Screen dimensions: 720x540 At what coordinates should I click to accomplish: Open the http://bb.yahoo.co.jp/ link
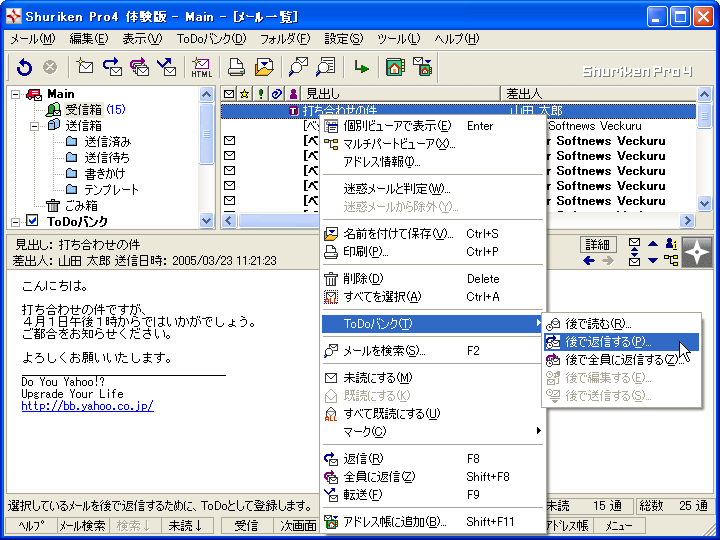87,406
